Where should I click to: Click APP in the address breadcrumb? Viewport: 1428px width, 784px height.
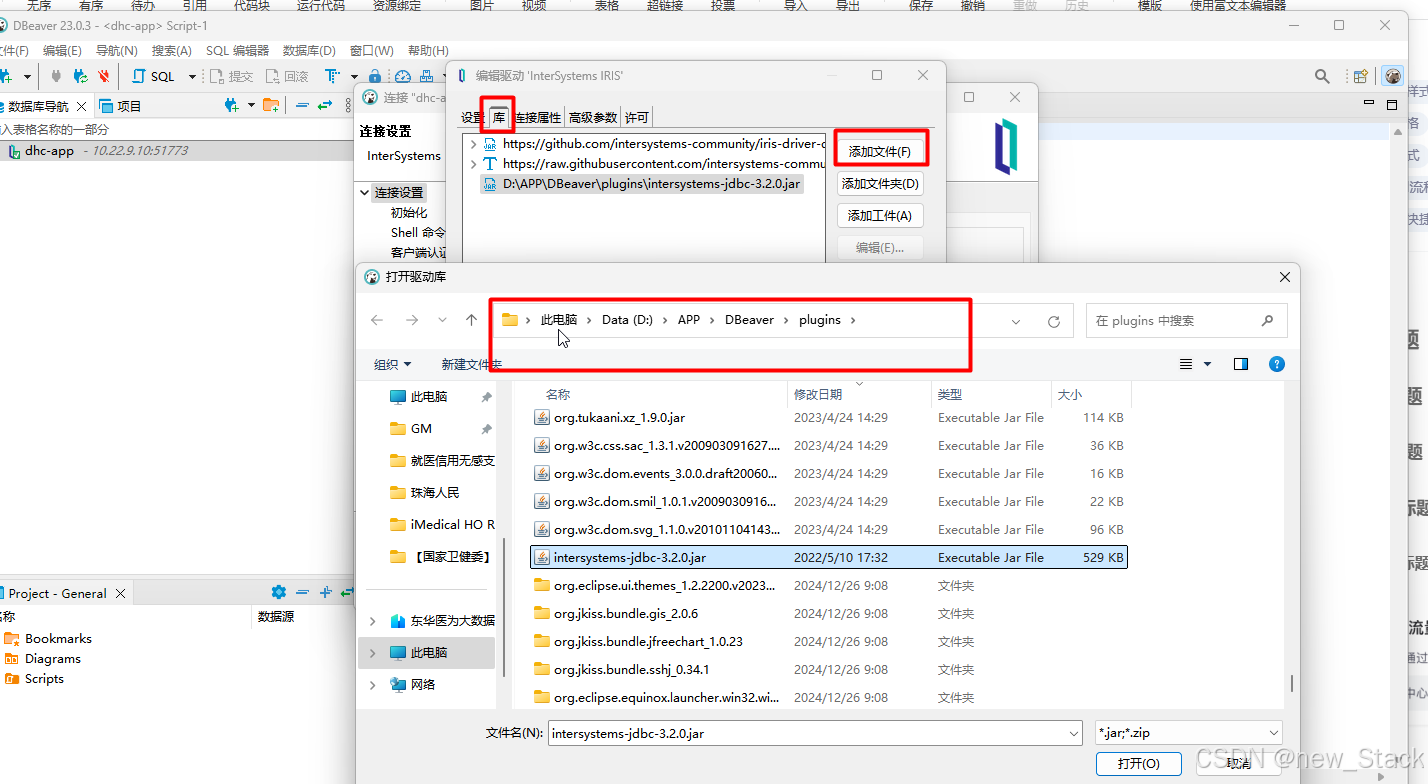point(689,320)
